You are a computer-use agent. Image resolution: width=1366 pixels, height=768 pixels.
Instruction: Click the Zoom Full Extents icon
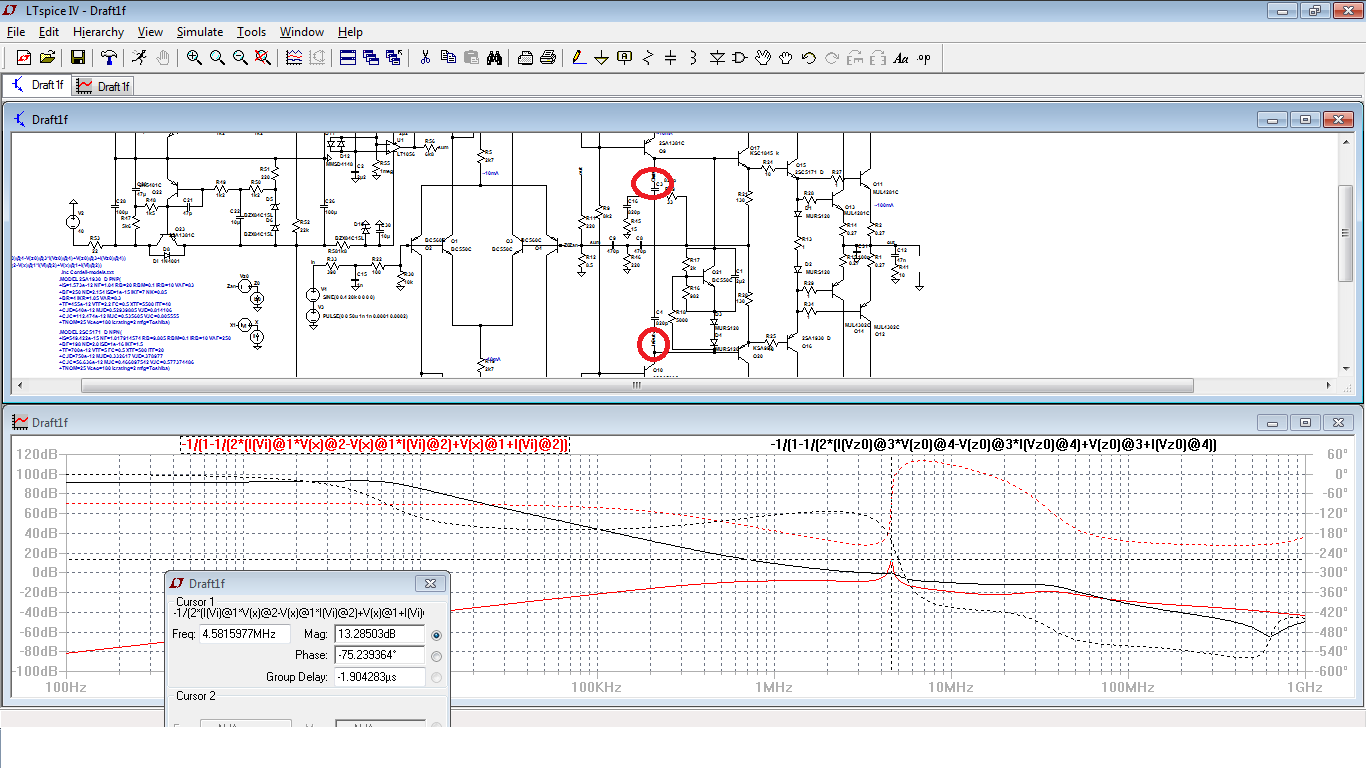[263, 58]
